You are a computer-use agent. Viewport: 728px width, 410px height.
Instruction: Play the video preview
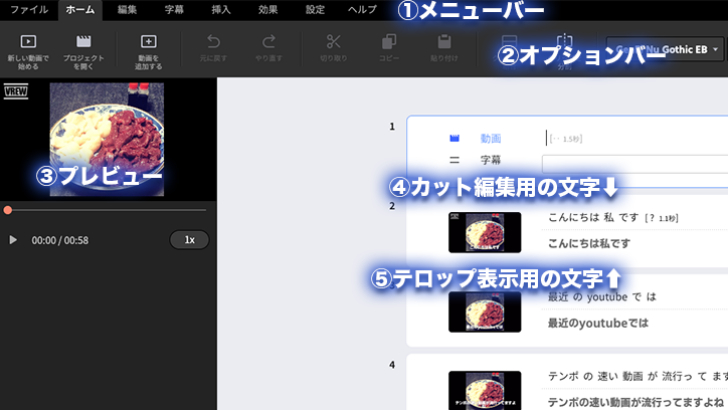pos(13,240)
